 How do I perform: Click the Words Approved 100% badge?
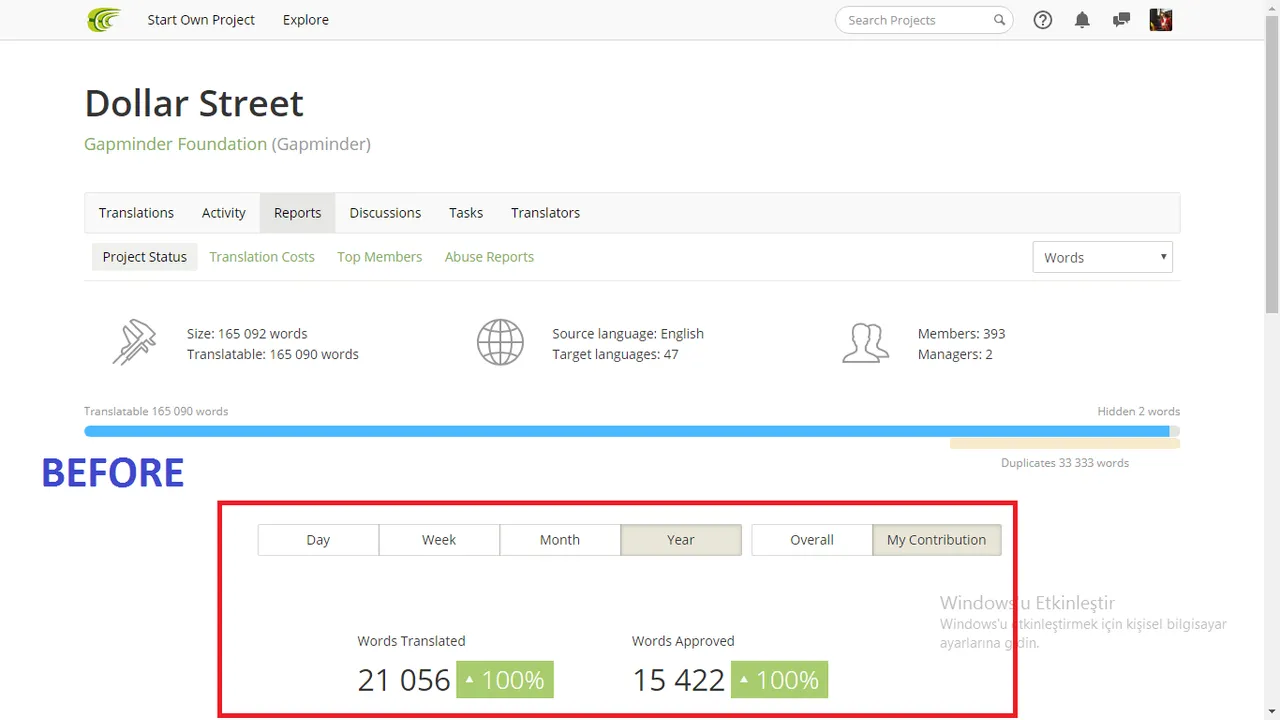click(779, 680)
